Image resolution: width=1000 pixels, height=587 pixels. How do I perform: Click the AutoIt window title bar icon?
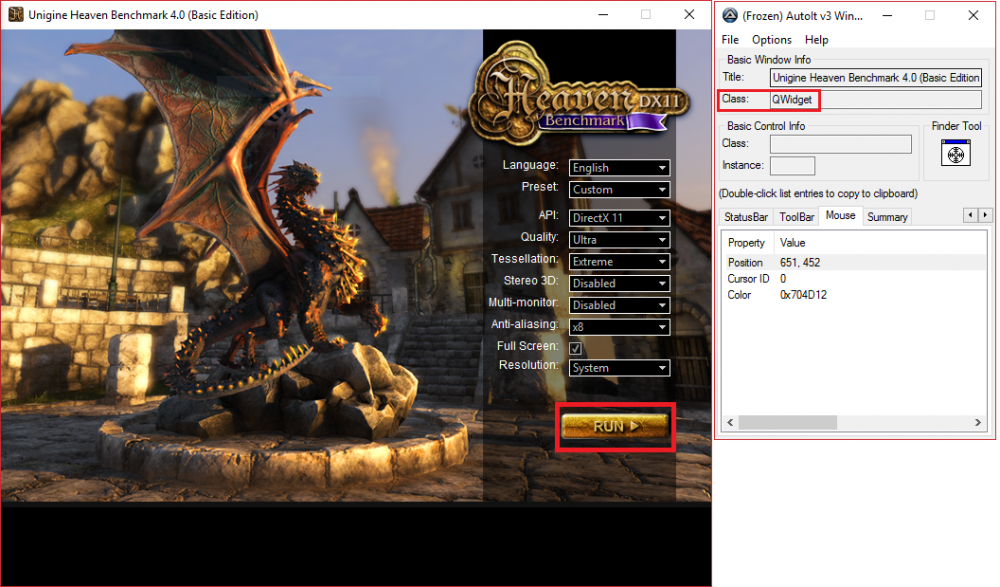(730, 15)
